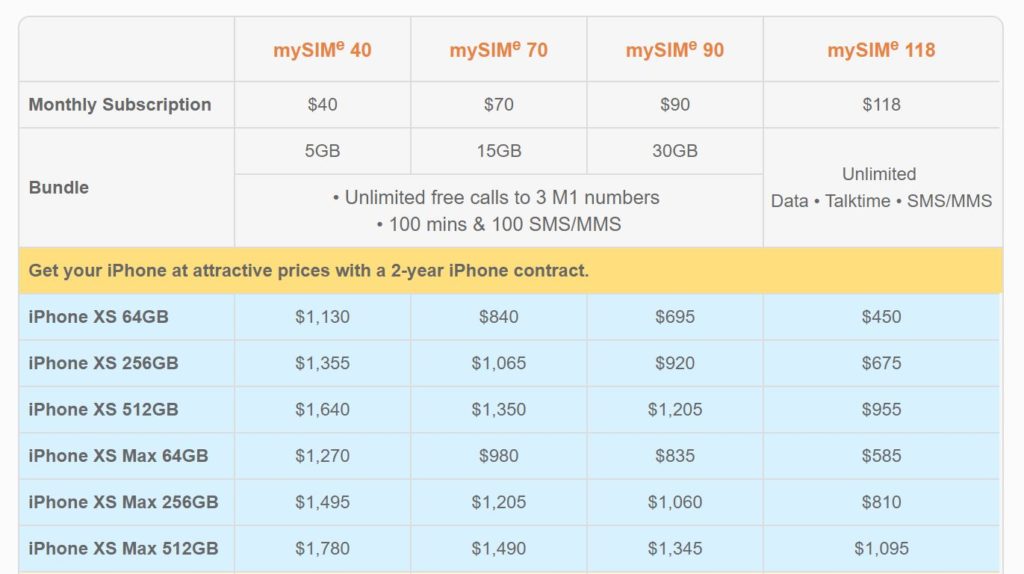1024x574 pixels.
Task: Select the $118 monthly subscription cell
Action: pyautogui.click(x=881, y=105)
